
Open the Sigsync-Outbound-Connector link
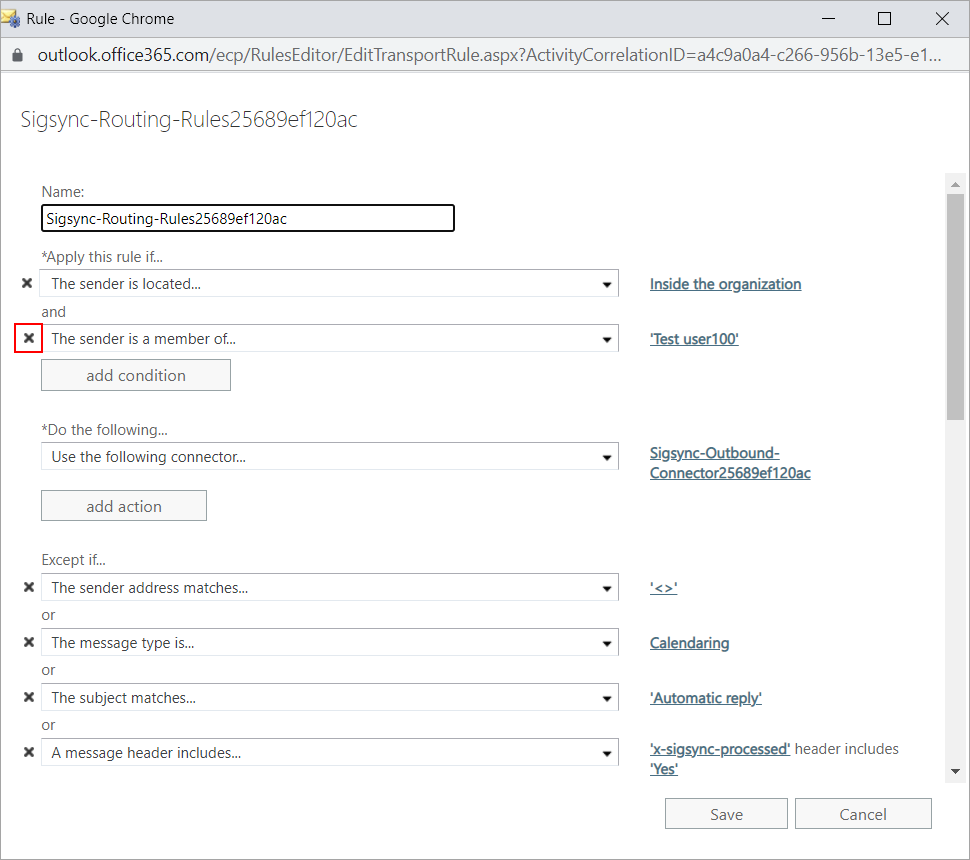coord(729,463)
